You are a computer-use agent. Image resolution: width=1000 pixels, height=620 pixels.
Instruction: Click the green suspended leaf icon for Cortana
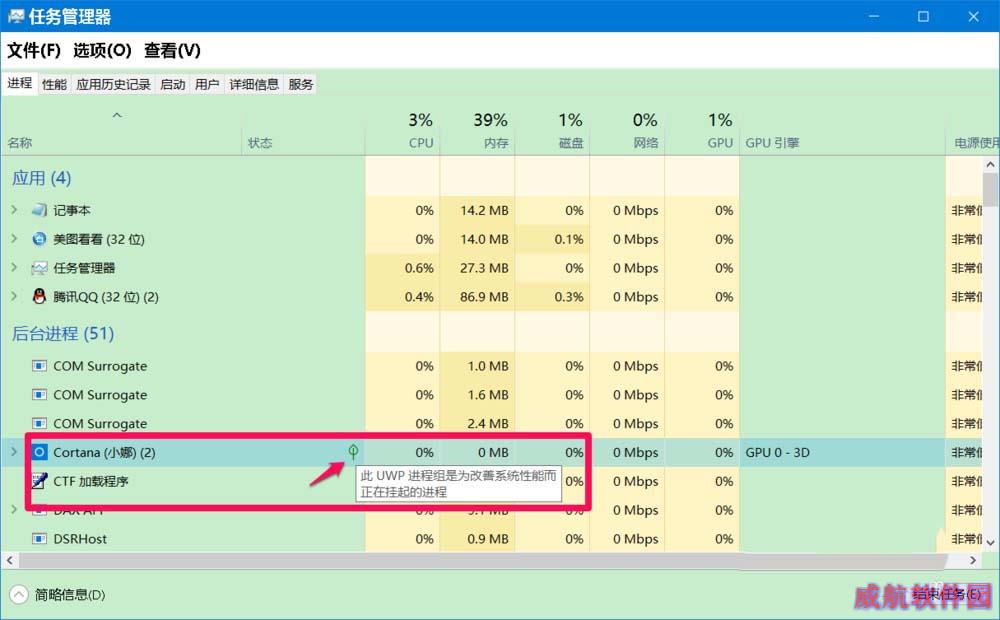(x=353, y=452)
